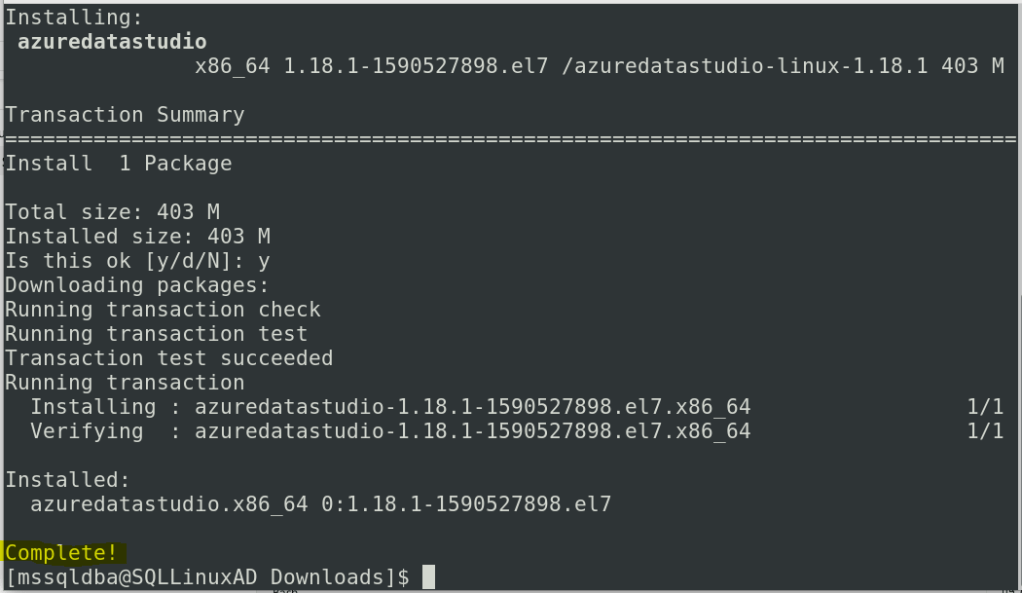Click the Installing : azuredatastudio progress line
This screenshot has width=1022, height=593.
pos(390,407)
